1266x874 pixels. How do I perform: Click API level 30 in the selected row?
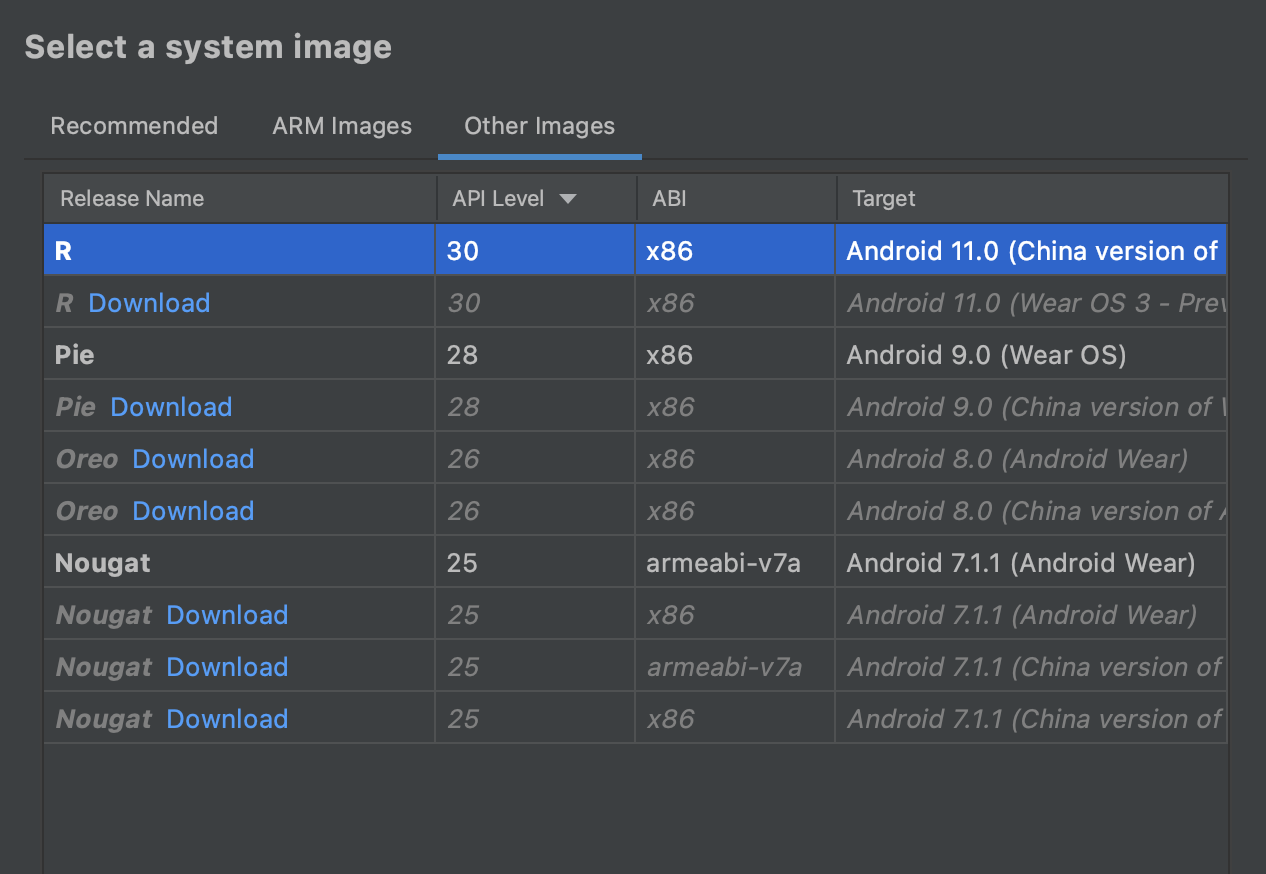tap(463, 251)
